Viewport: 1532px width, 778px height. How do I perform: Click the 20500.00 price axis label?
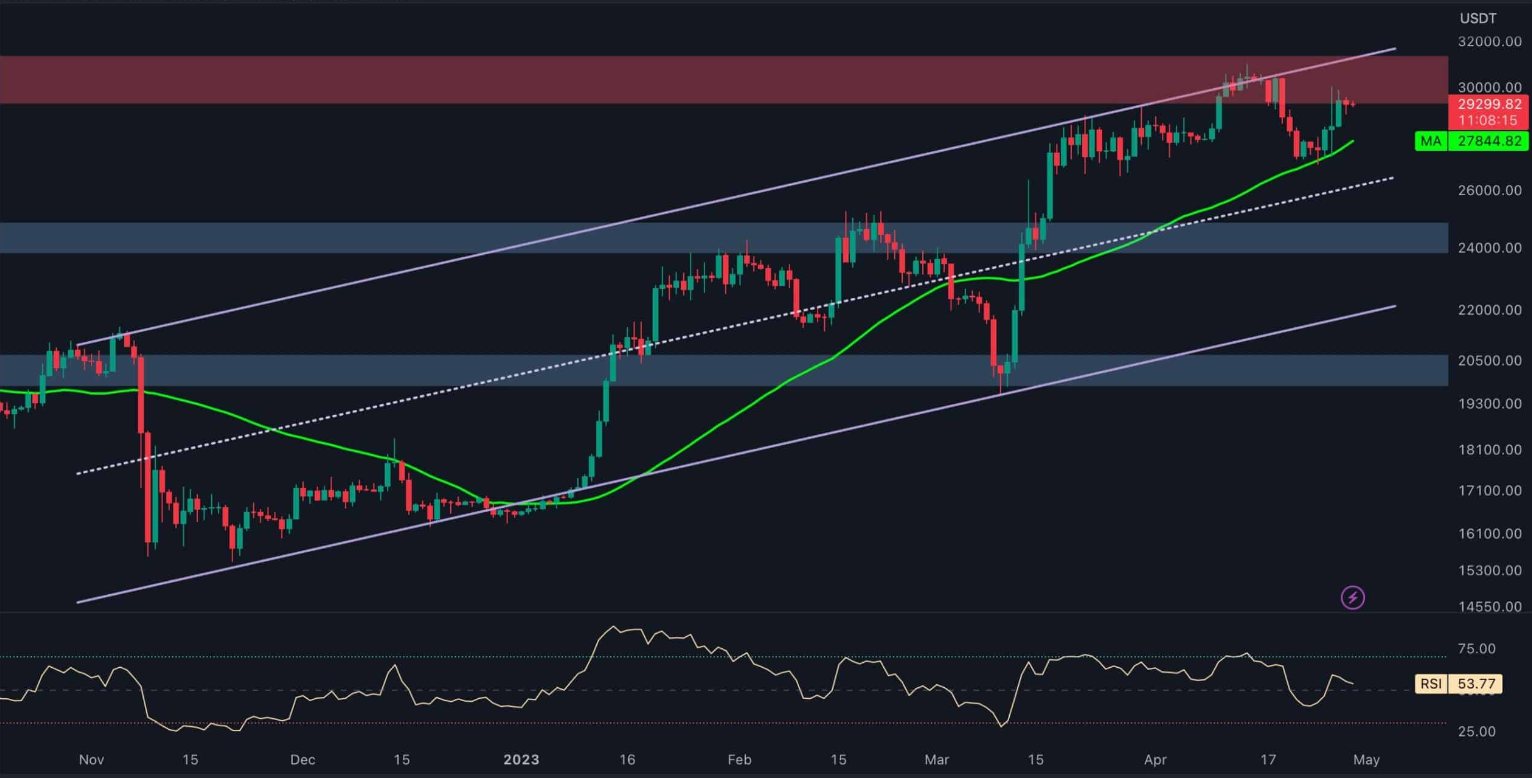(1489, 361)
